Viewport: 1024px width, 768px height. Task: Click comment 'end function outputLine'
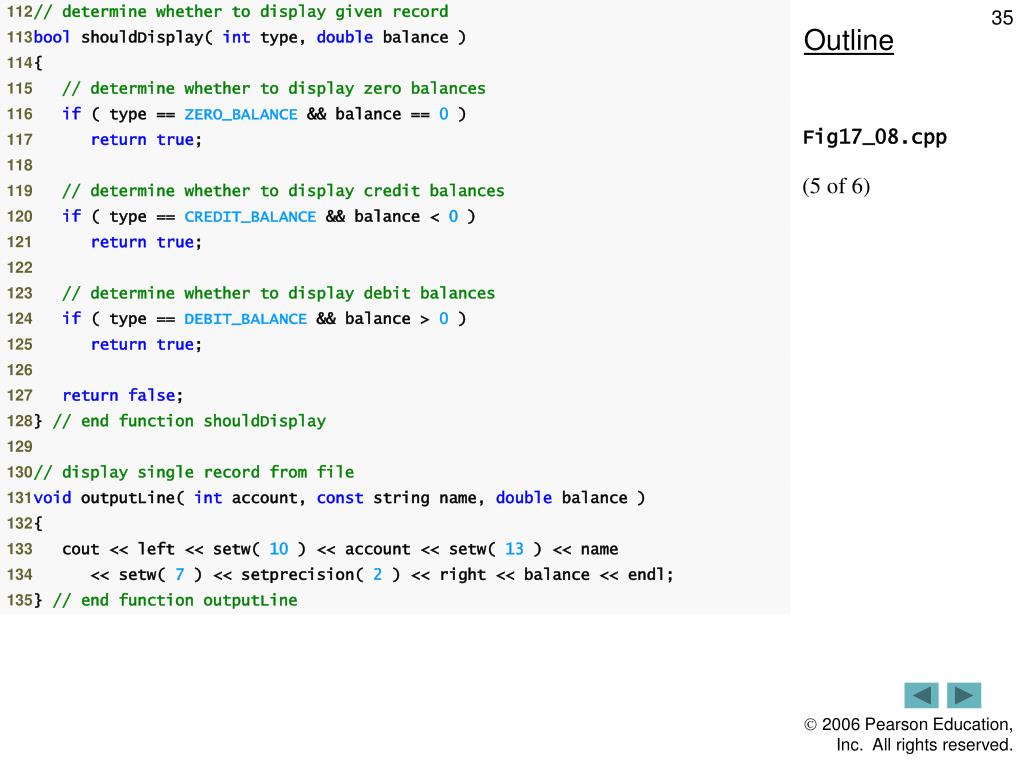click(x=175, y=600)
